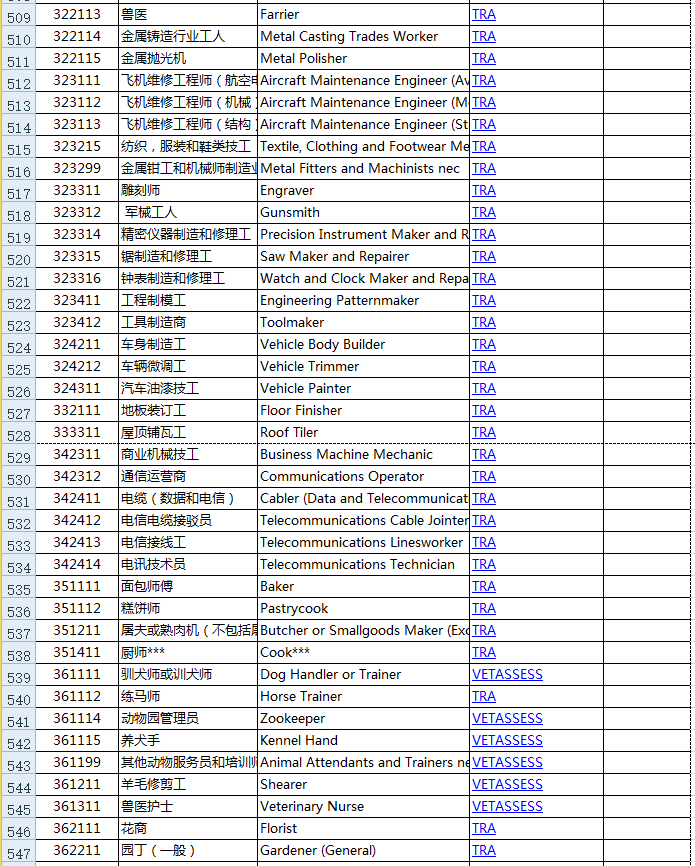Follow the VETASSESS link for Zookeeper
The height and width of the screenshot is (866, 695).
(x=507, y=719)
